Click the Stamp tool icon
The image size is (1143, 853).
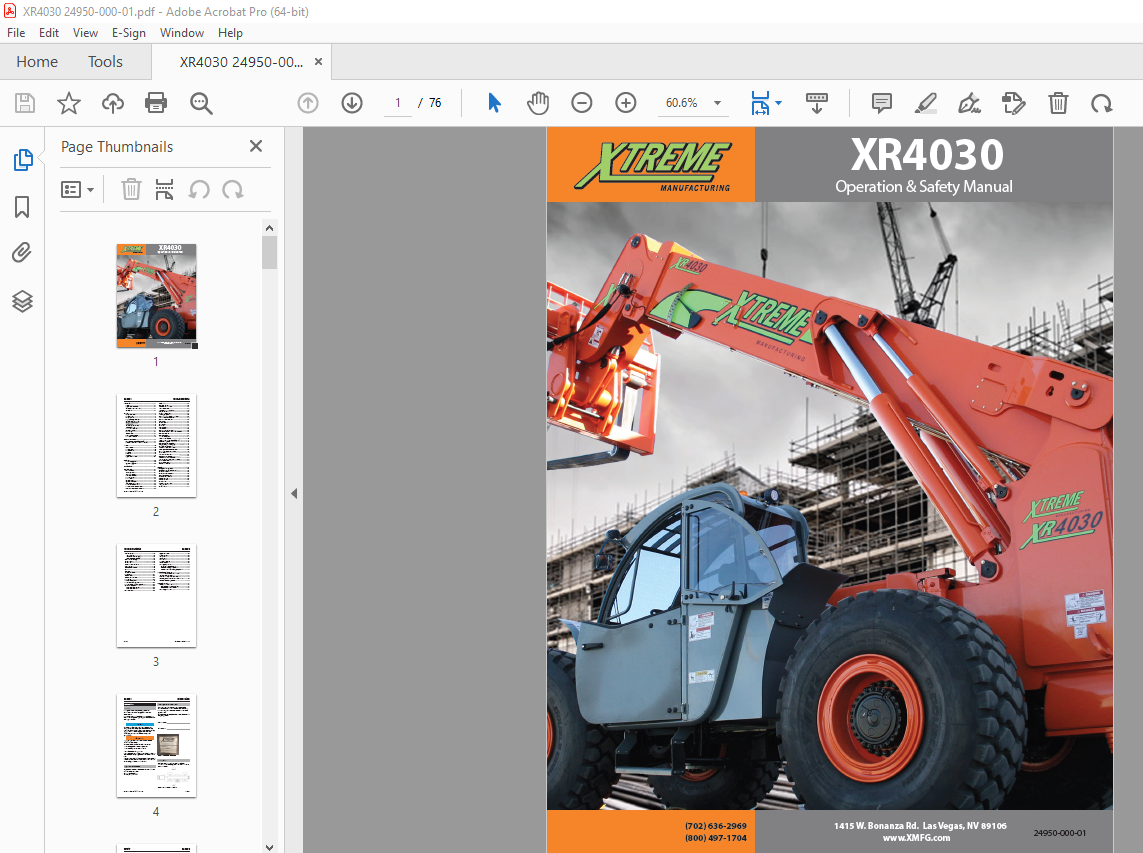click(1014, 103)
